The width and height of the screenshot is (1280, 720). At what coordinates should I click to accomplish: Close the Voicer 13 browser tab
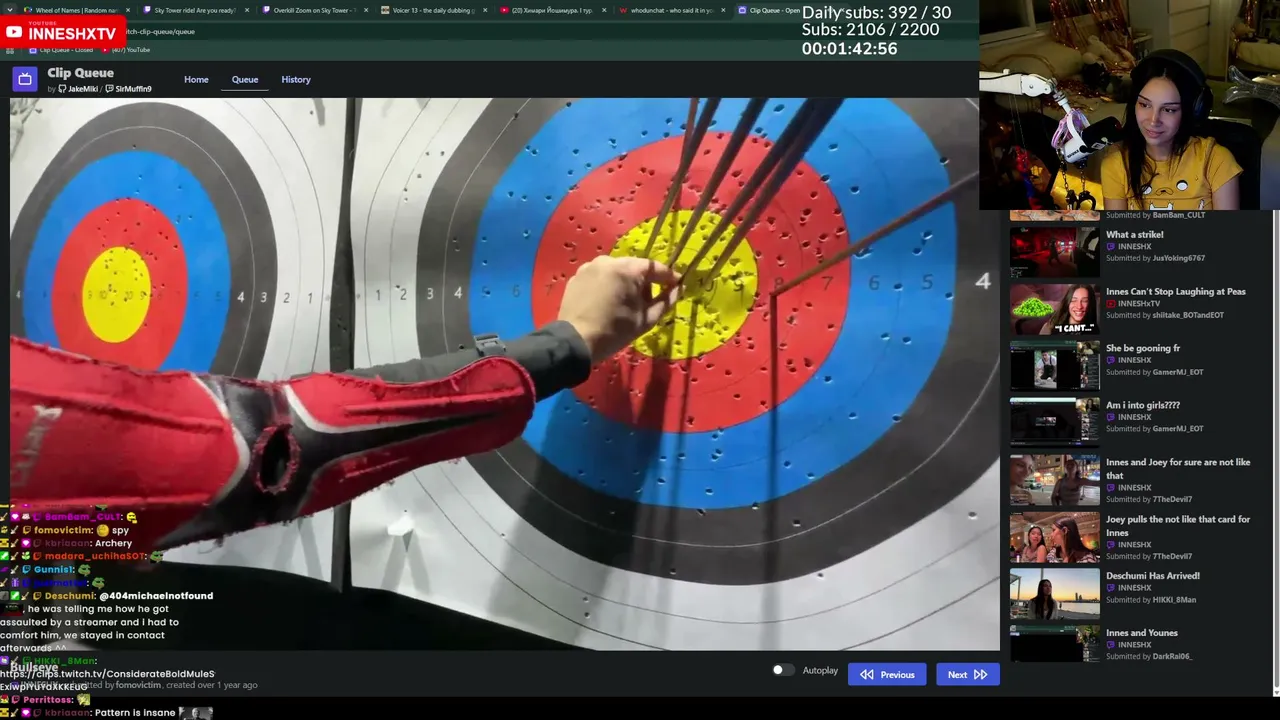[x=485, y=10]
